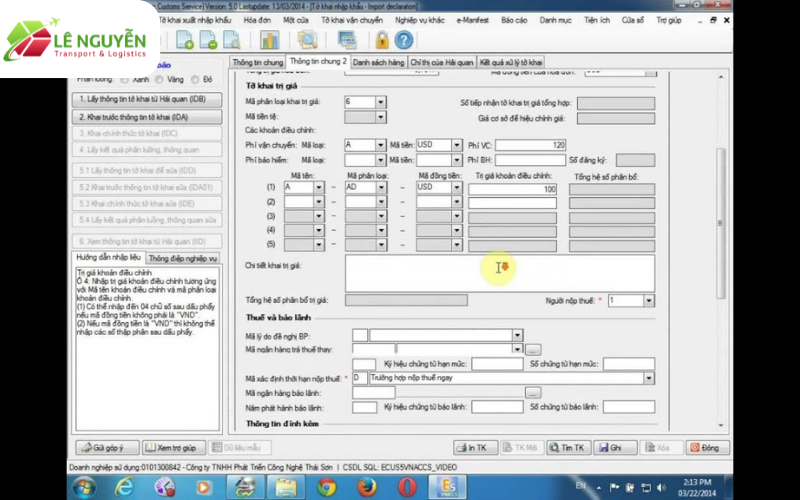This screenshot has width=800, height=500.
Task: Open the Mã tiền tệ dropdown
Action: (381, 117)
